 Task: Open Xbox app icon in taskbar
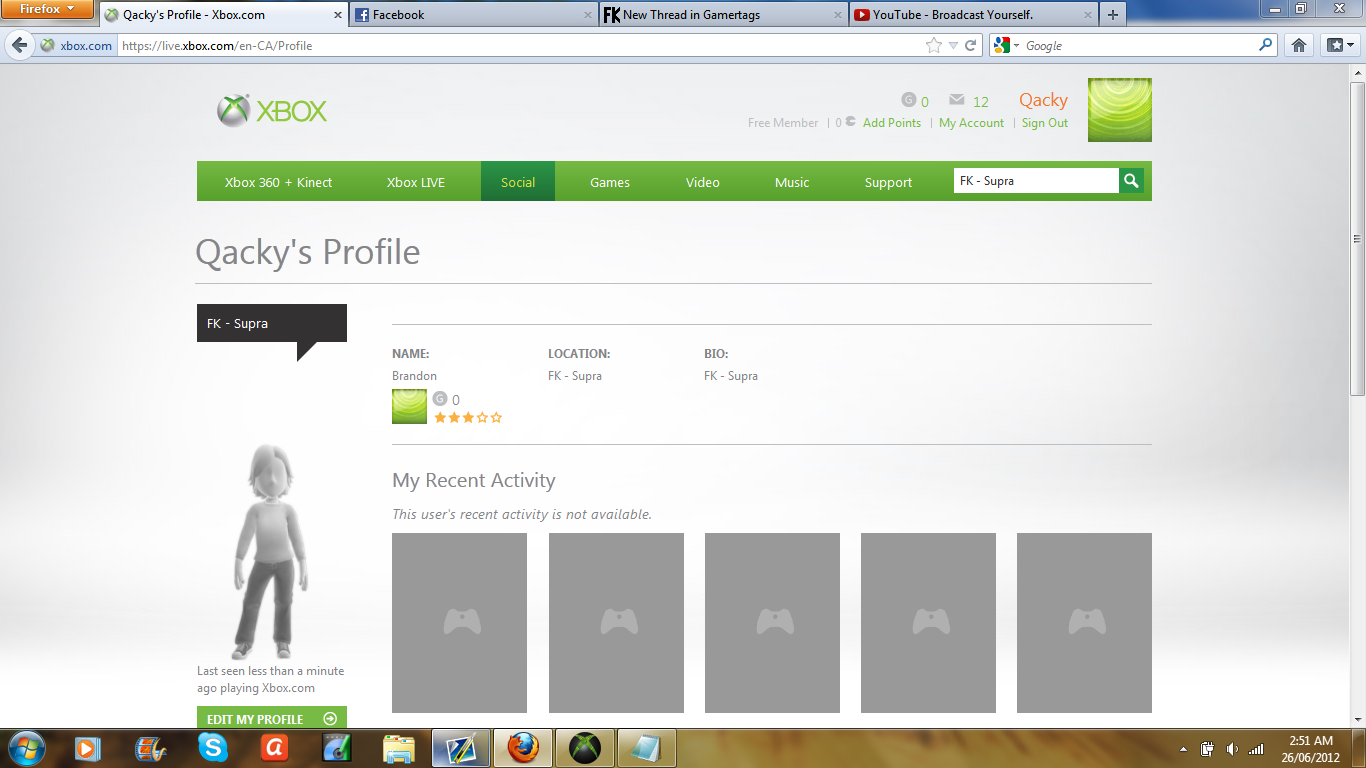coord(585,747)
